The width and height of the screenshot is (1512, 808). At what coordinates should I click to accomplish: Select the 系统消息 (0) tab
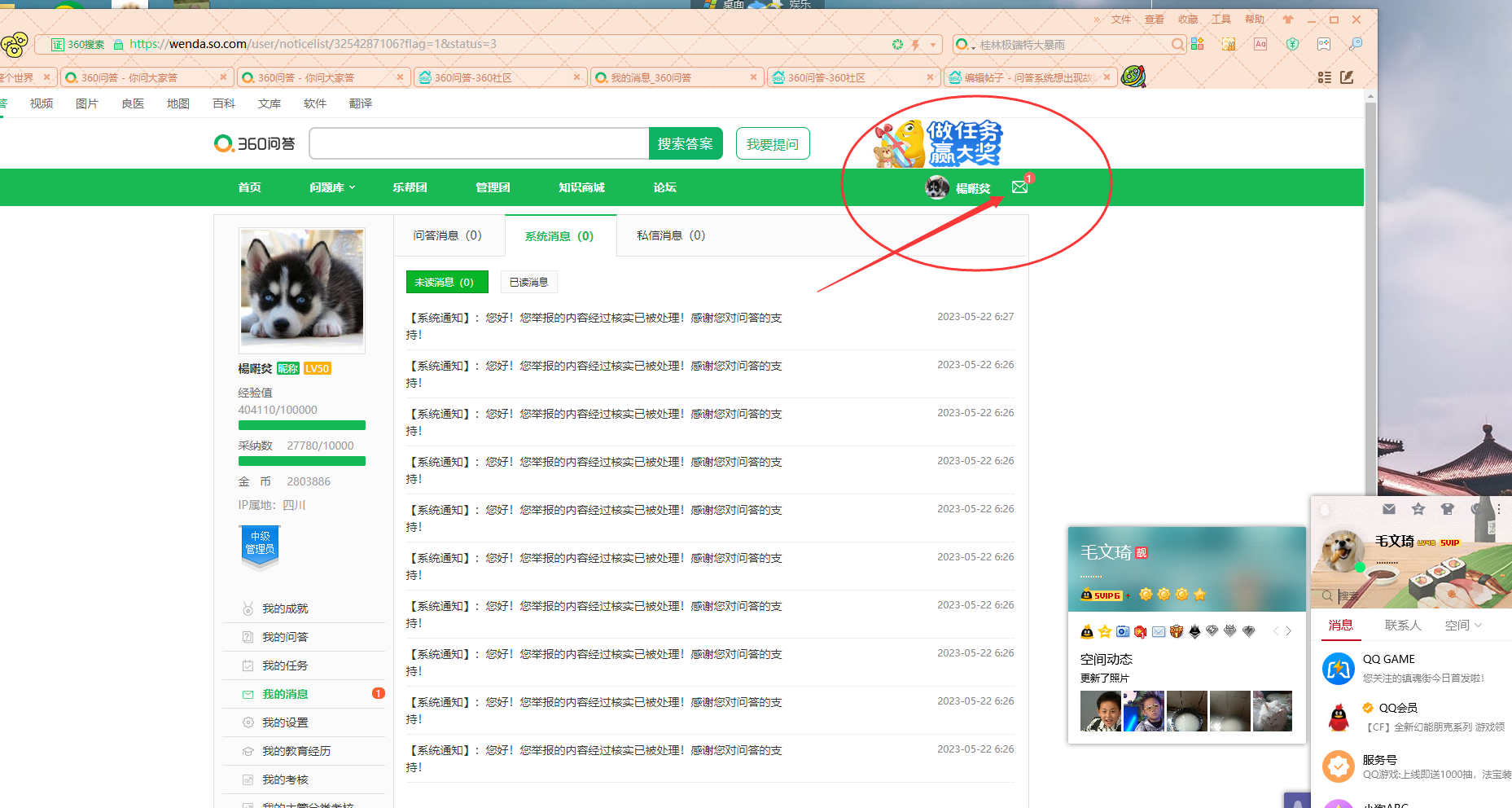(x=559, y=236)
